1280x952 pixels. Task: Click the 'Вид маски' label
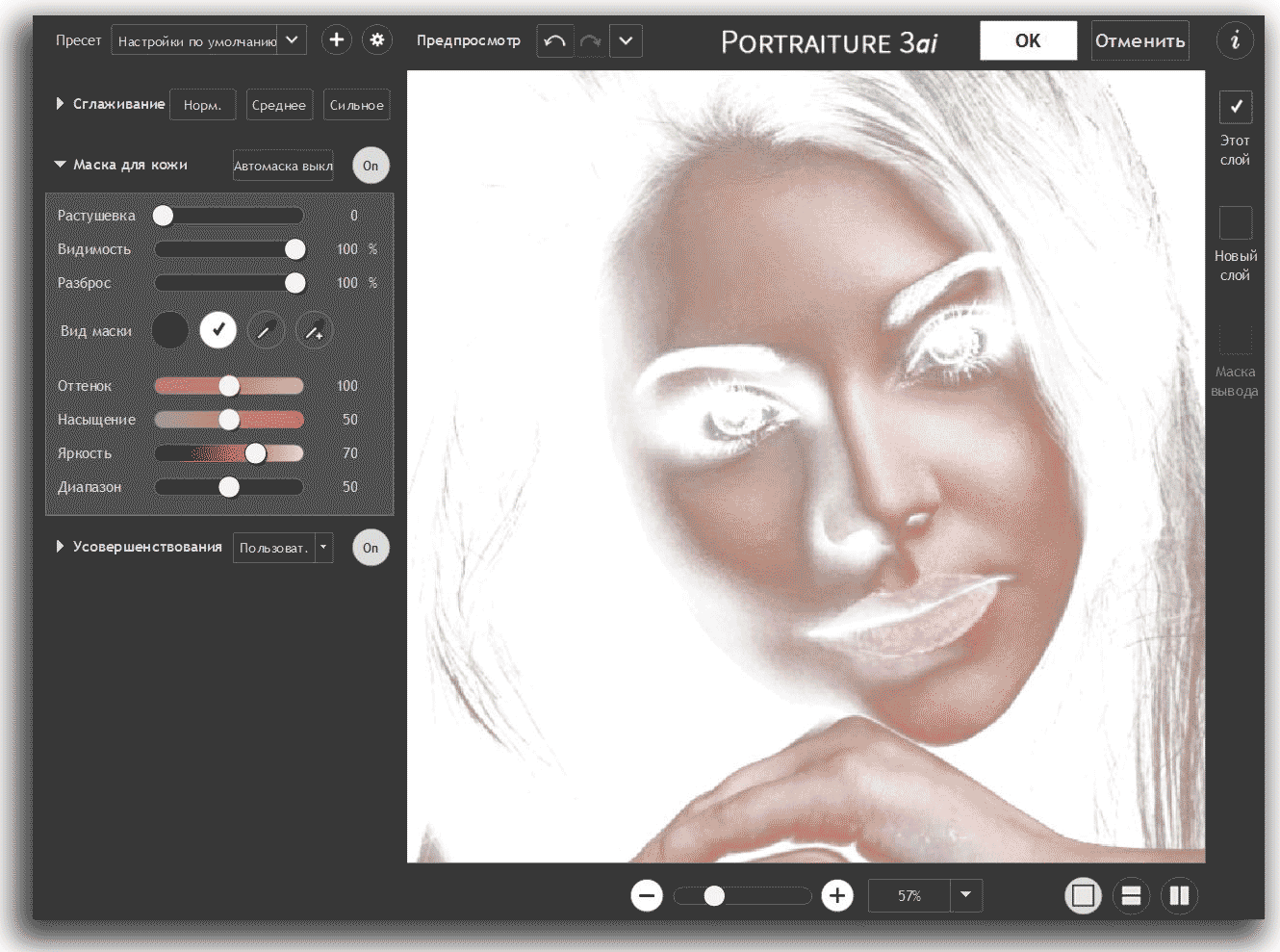(96, 331)
